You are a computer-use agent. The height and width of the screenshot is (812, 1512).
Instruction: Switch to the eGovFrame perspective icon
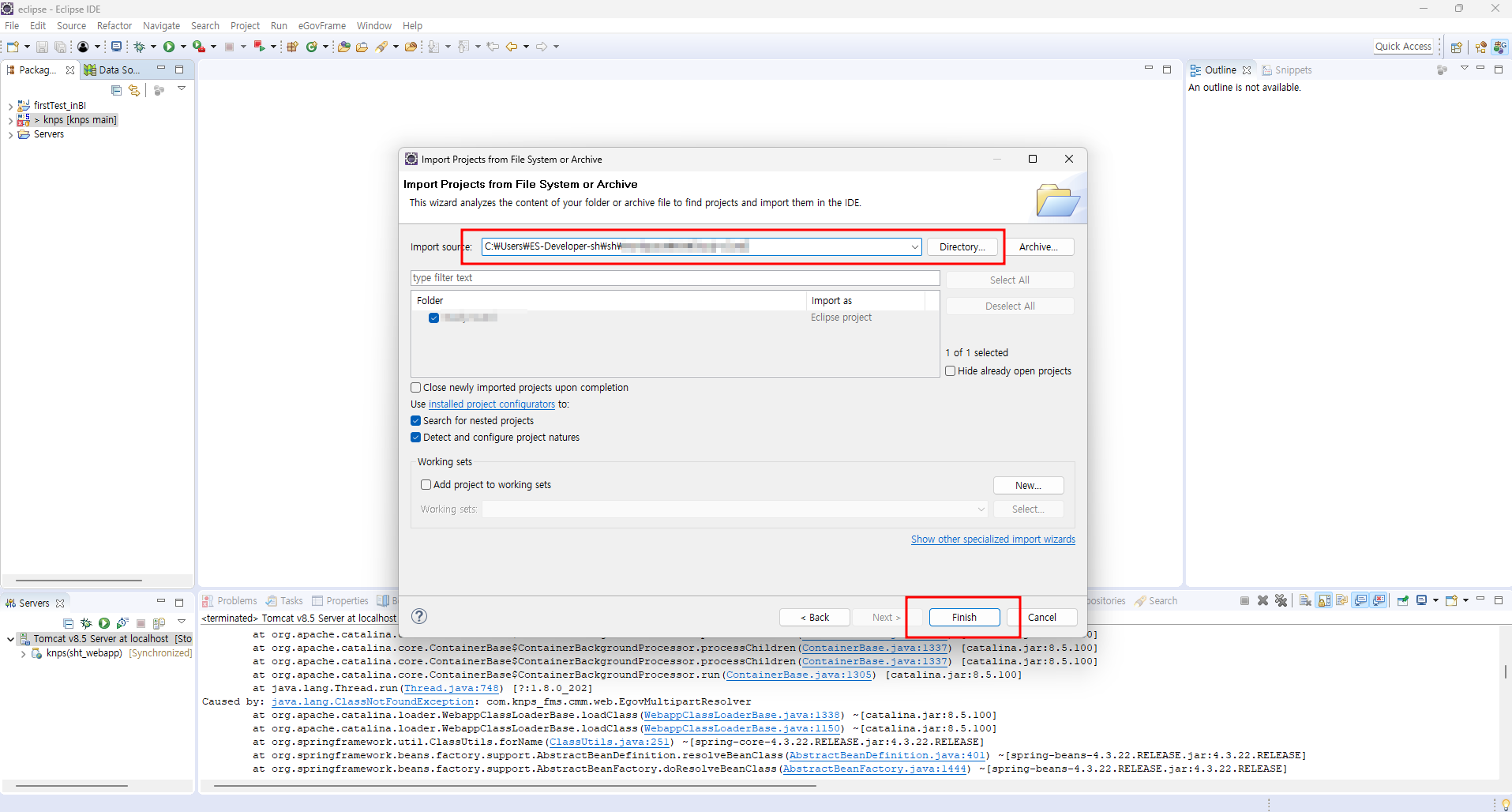coord(1499,47)
